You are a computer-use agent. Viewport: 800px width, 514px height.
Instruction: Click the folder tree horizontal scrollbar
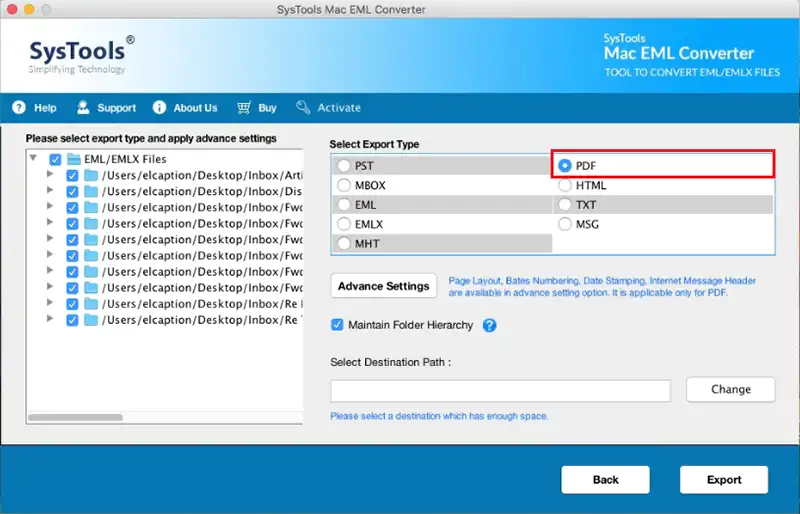point(76,418)
